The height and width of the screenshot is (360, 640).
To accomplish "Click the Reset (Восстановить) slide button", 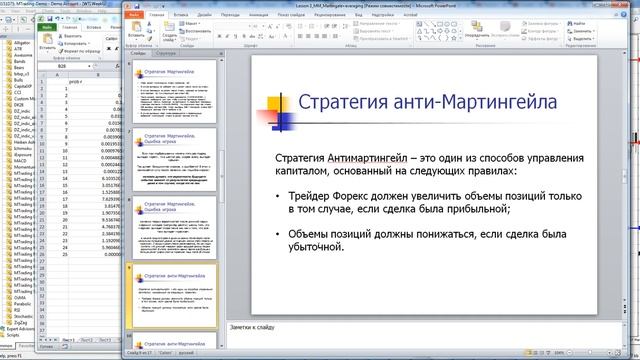I will point(195,31).
